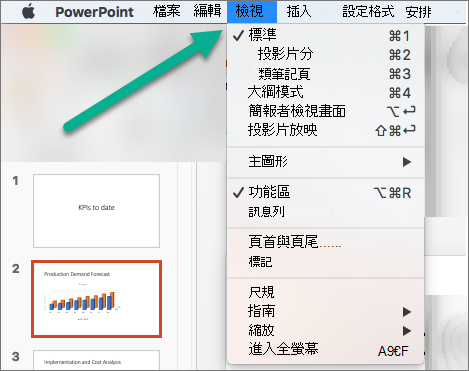Toggle the 功能區 ribbon option
469x371 pixels.
[325, 193]
